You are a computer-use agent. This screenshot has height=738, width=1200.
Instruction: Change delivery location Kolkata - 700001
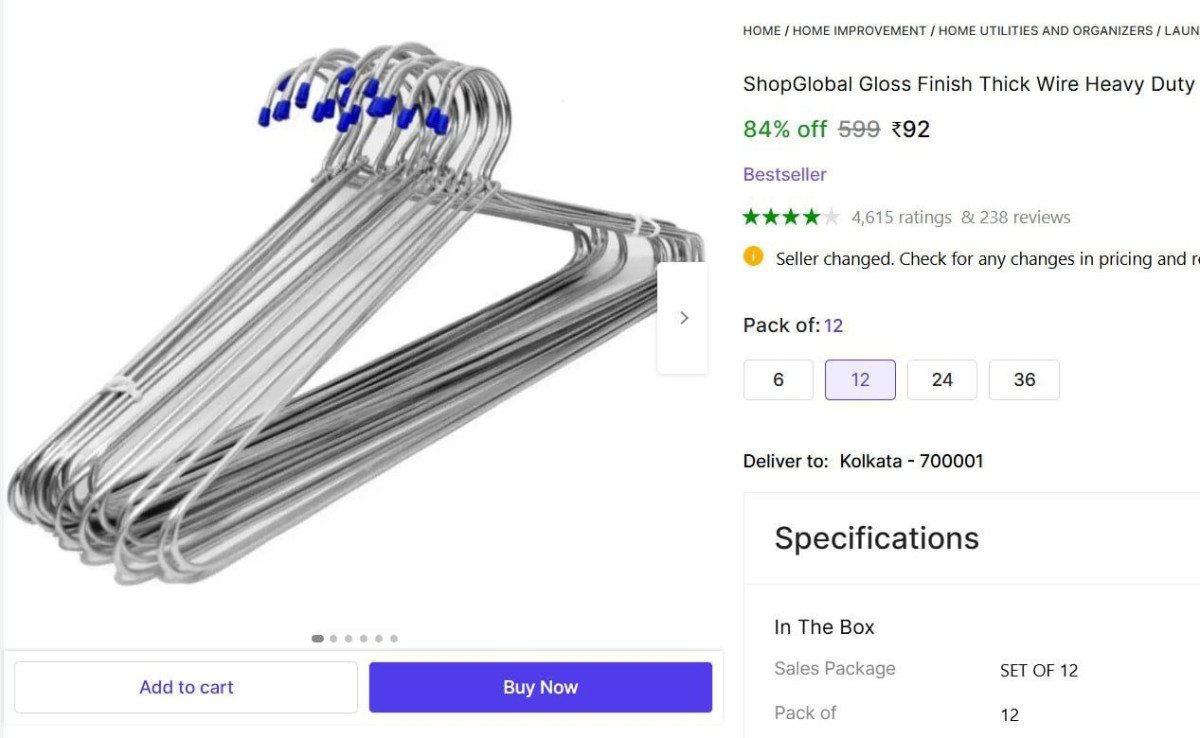coord(911,461)
